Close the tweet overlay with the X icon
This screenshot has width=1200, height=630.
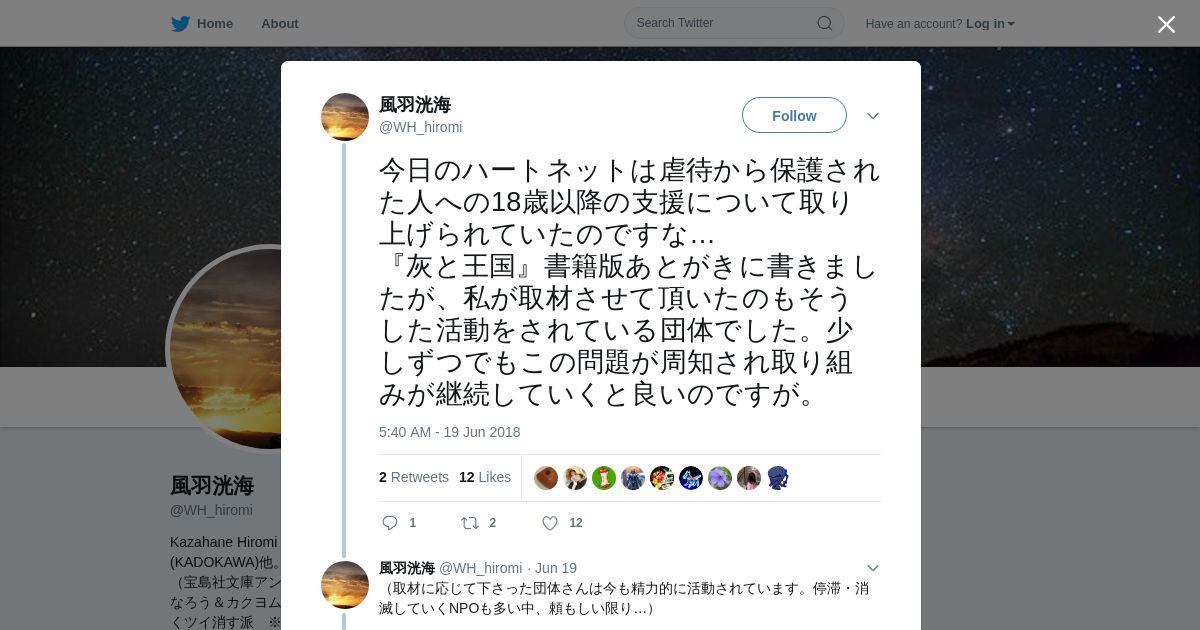point(1166,24)
